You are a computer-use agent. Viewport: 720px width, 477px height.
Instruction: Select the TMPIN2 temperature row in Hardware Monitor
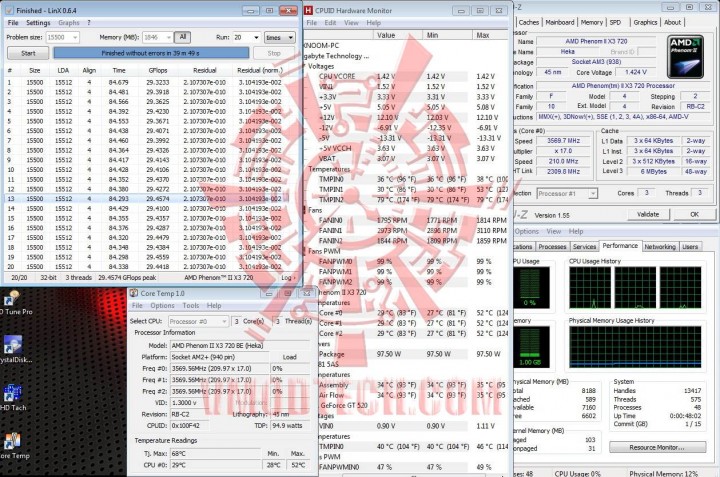pos(406,200)
